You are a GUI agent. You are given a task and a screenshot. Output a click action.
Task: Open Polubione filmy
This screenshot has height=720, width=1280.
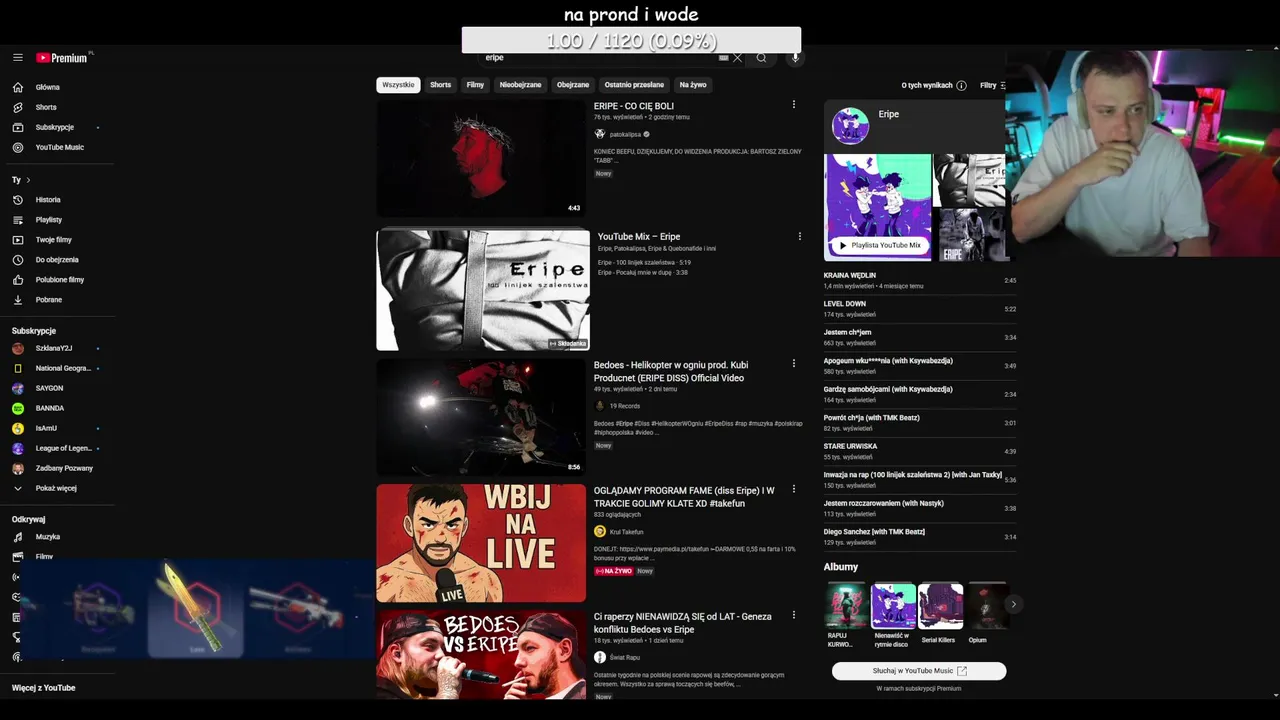coord(60,280)
